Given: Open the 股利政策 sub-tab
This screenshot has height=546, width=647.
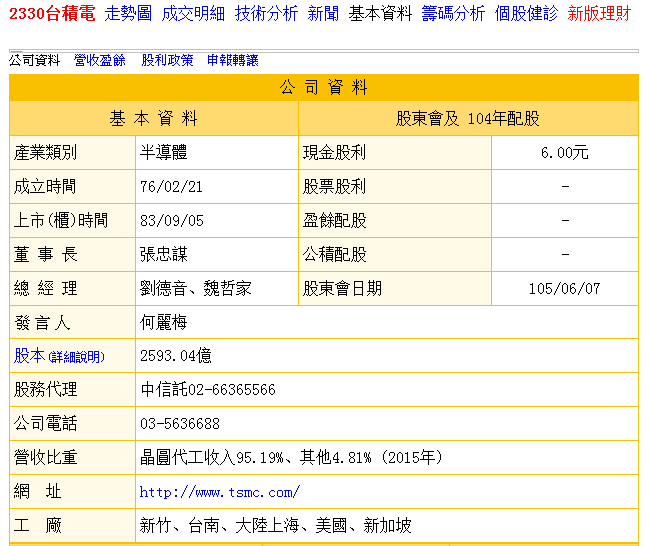Looking at the screenshot, I should click(167, 60).
